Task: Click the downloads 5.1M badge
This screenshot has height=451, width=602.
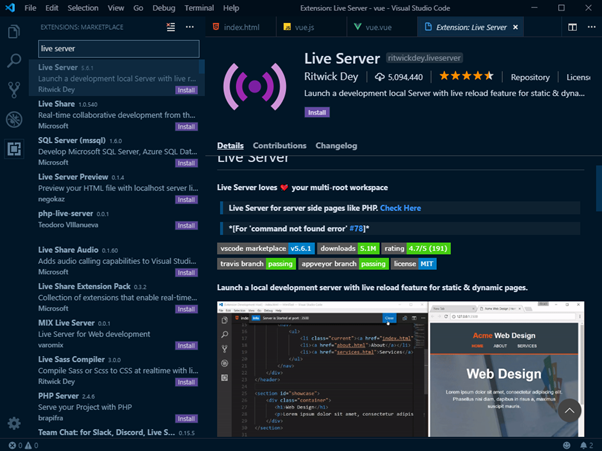Action: tap(349, 248)
